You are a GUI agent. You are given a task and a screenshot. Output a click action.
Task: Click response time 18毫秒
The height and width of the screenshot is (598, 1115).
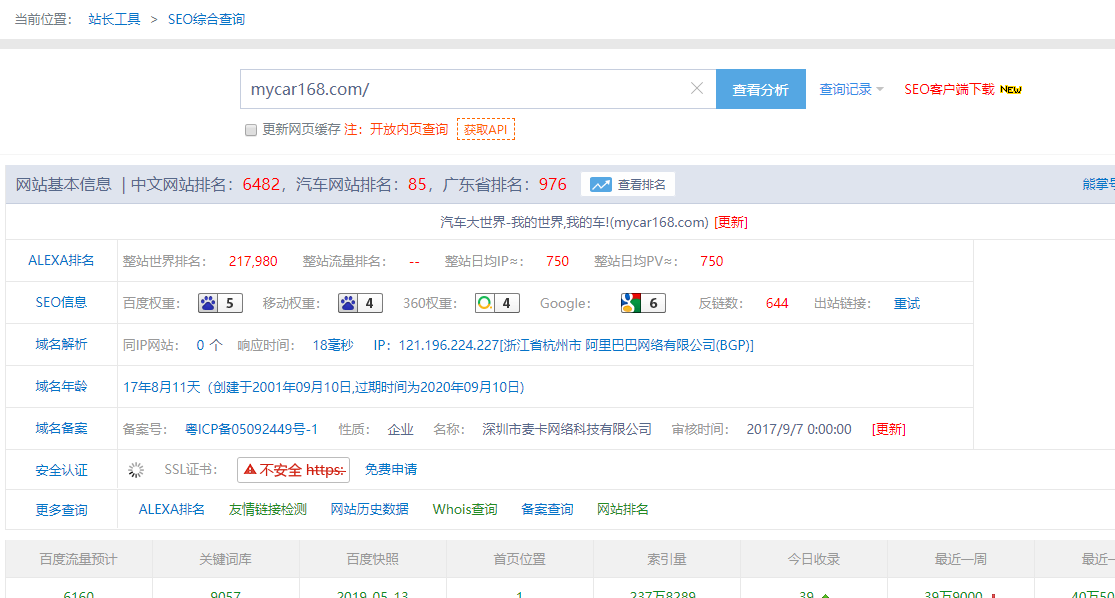coord(333,345)
